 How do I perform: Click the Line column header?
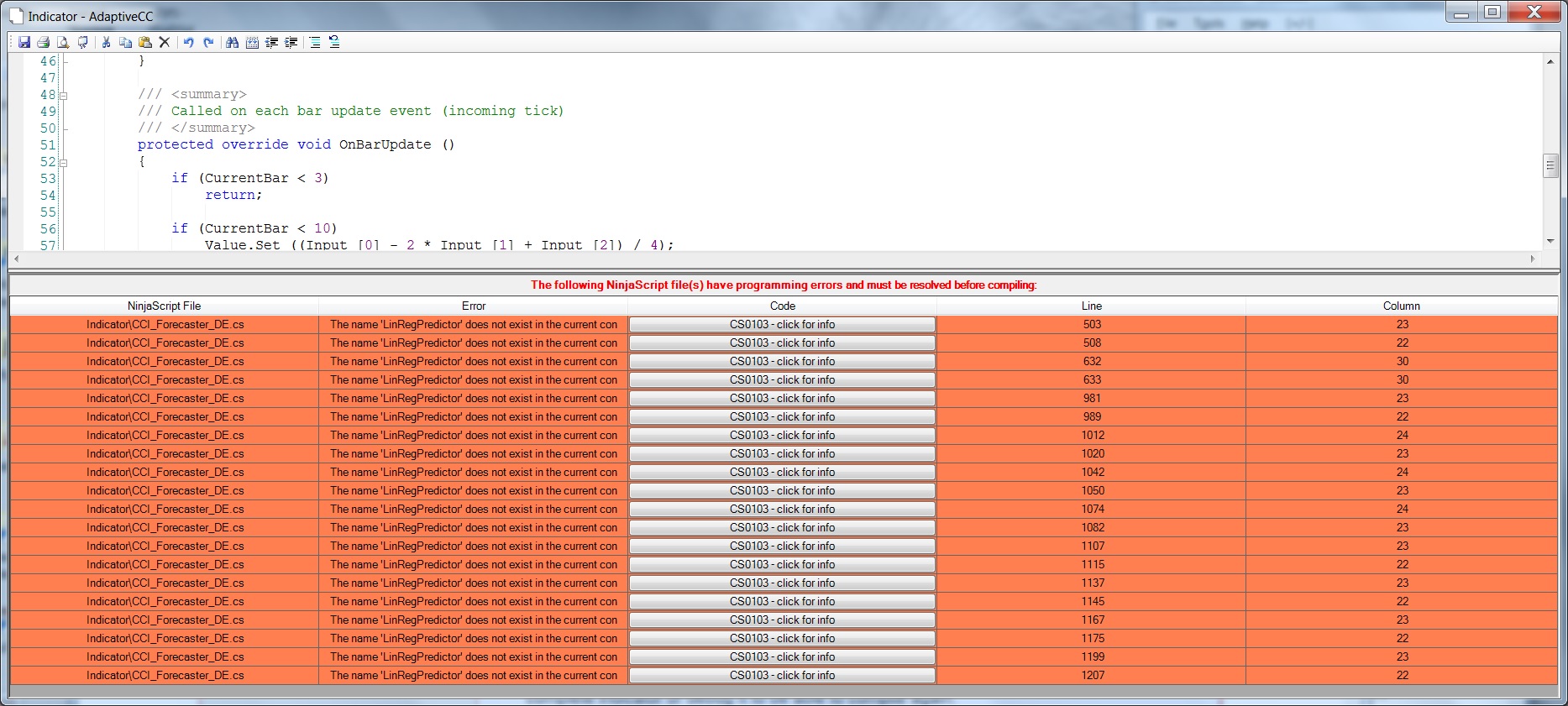click(1092, 306)
